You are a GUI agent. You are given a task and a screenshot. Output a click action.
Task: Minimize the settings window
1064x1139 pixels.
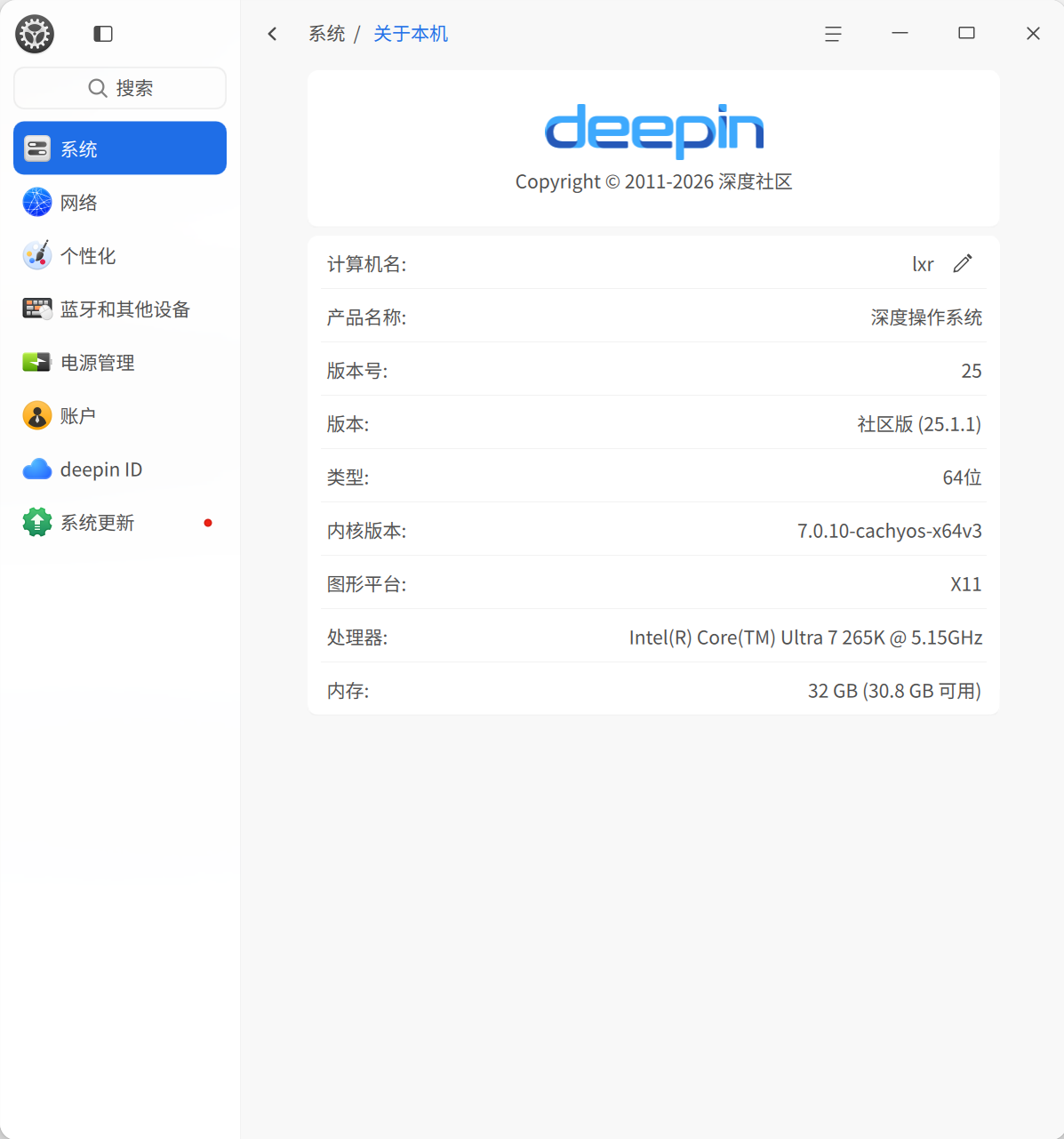(900, 33)
